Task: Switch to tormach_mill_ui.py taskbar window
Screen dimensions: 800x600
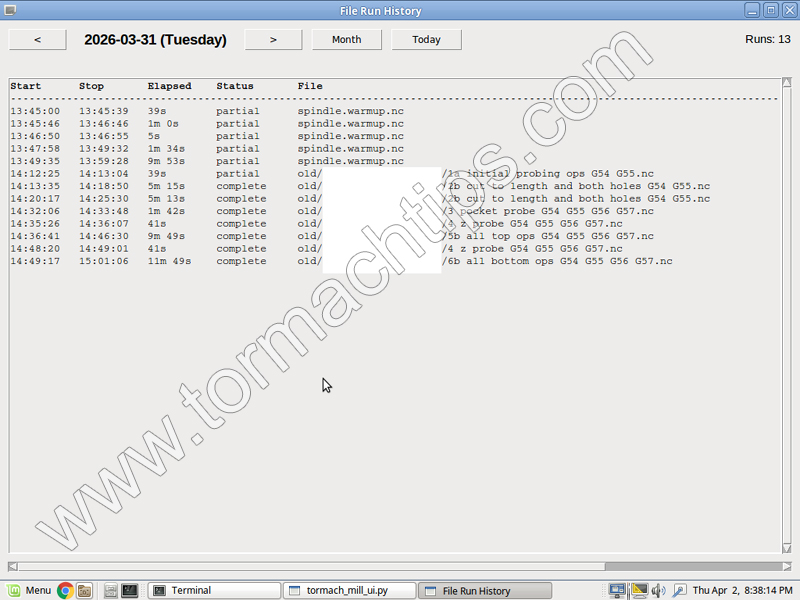Action: click(x=348, y=590)
